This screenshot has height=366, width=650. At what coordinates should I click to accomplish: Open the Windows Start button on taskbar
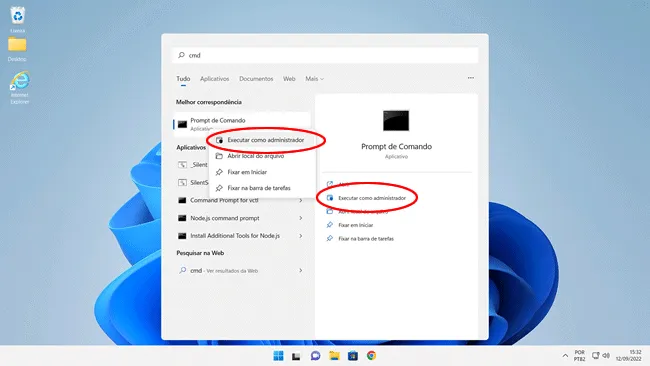click(278, 356)
